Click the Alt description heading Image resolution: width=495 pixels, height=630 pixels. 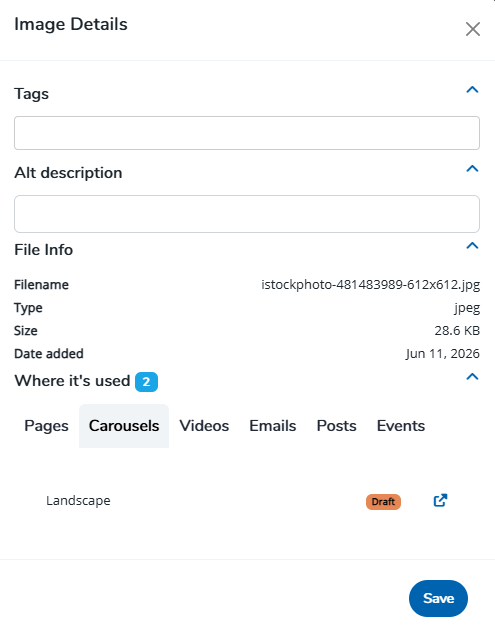tap(68, 173)
